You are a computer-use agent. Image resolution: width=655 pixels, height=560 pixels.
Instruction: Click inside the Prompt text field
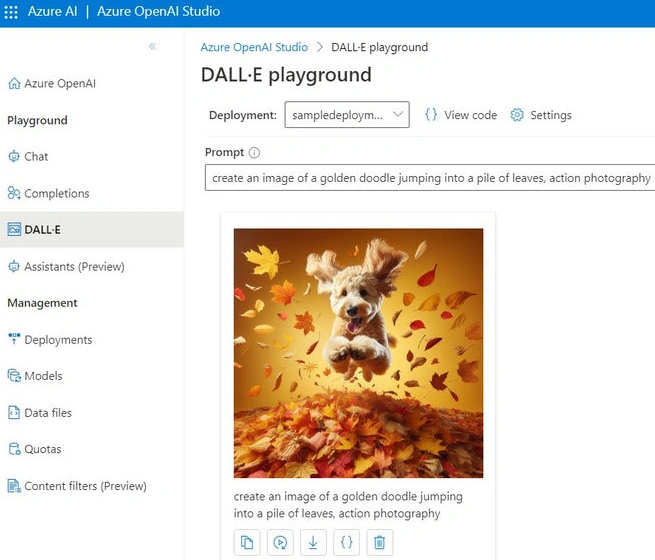[430, 178]
